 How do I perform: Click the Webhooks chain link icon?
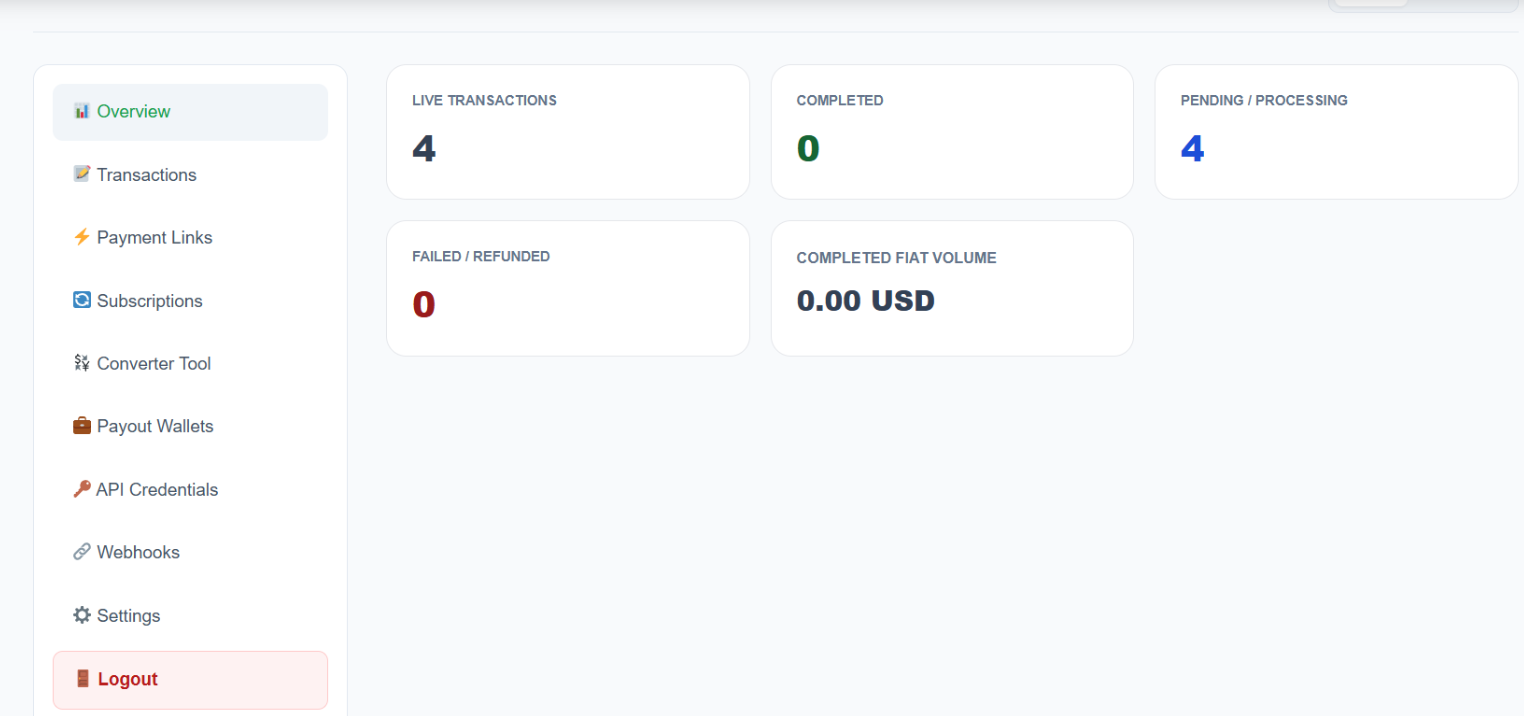coord(82,552)
